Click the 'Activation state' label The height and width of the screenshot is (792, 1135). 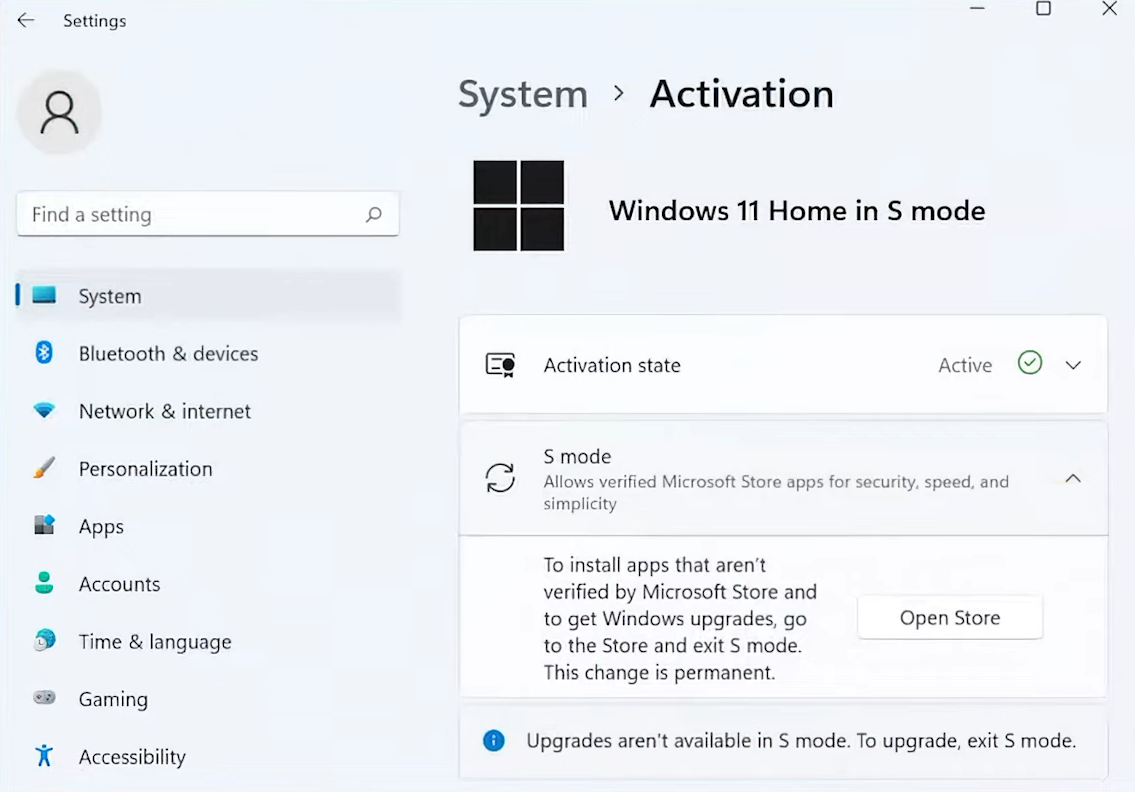[x=612, y=365]
